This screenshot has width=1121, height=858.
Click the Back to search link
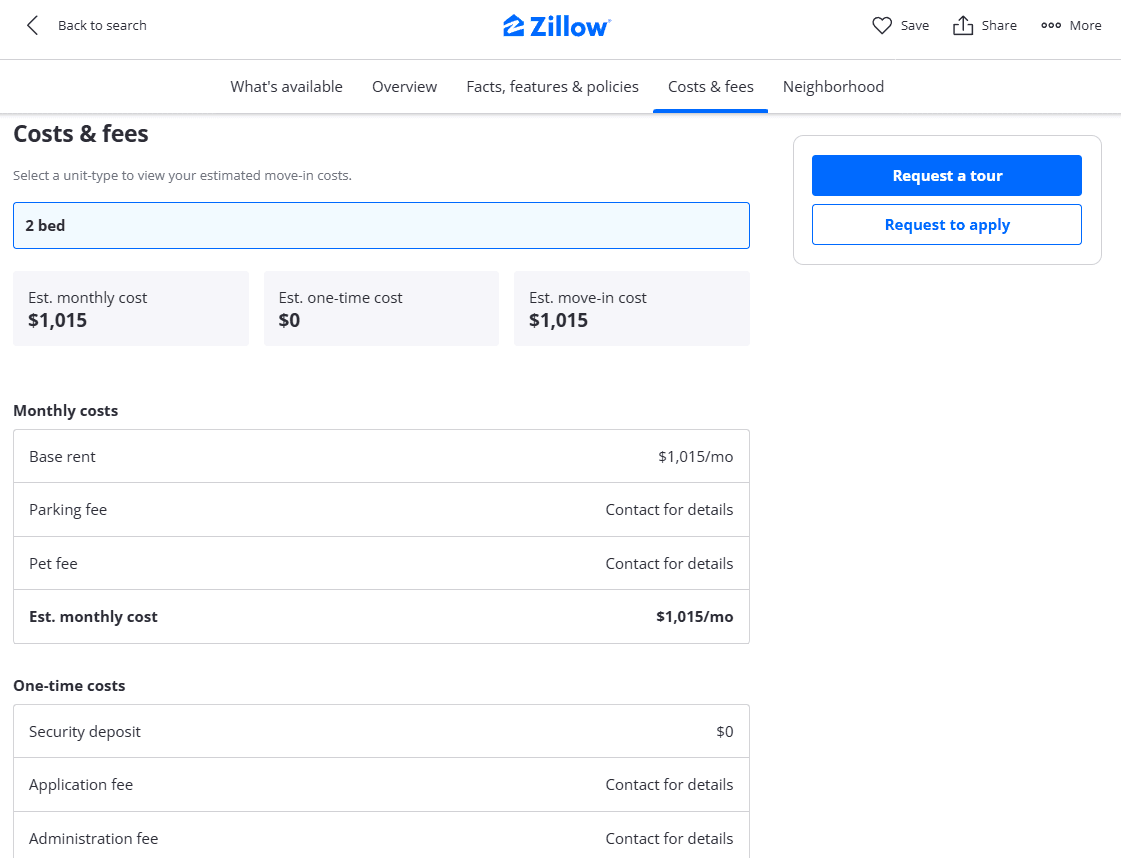pos(102,26)
